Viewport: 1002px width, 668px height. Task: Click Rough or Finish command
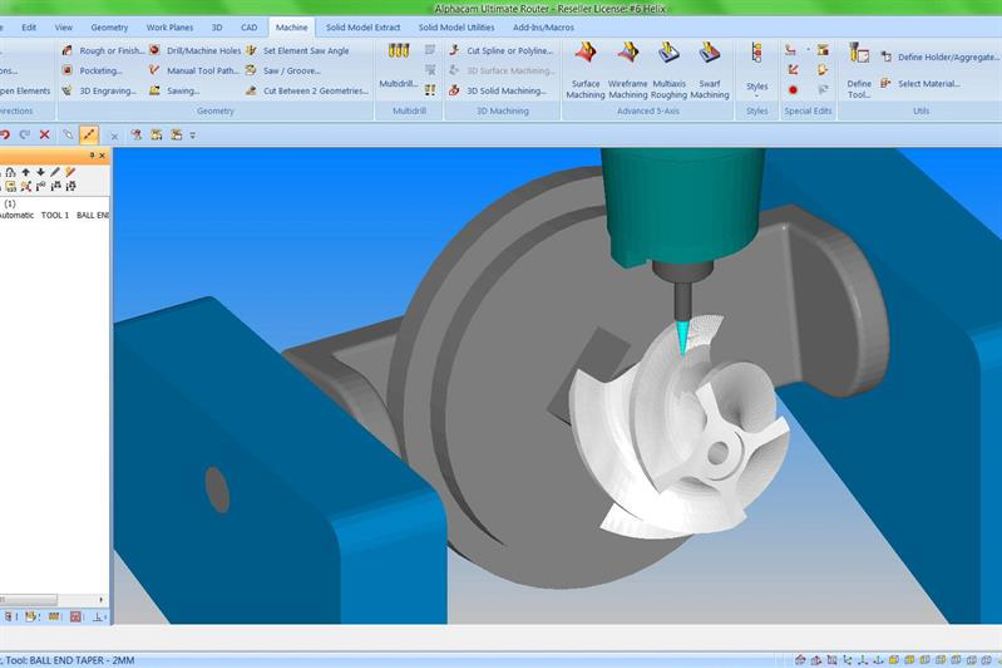coord(103,50)
